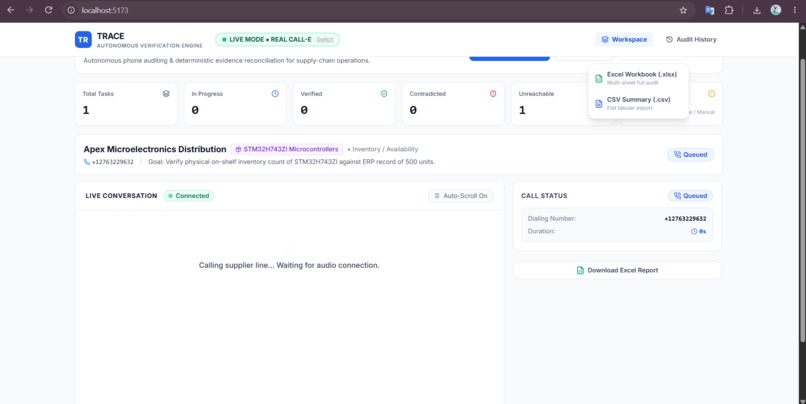Click the Switch mode link
The height and width of the screenshot is (404, 806).
point(325,40)
